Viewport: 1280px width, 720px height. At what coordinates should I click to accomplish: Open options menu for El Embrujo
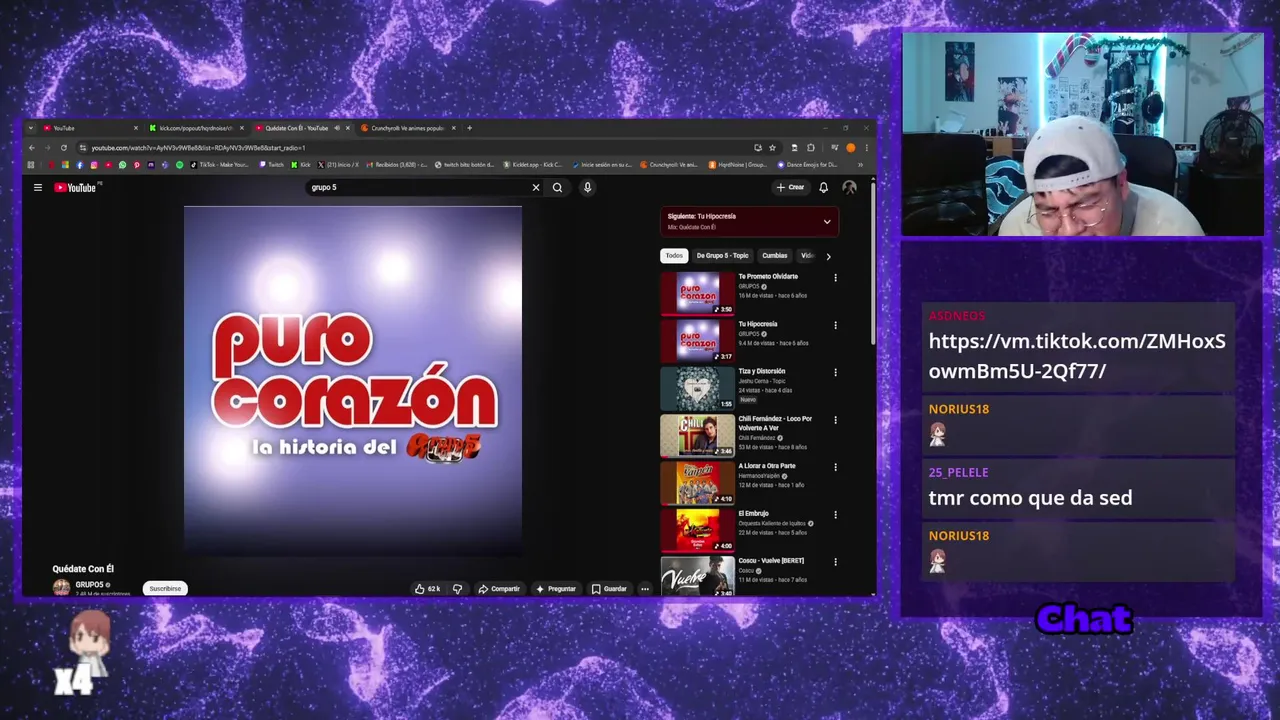(x=835, y=515)
